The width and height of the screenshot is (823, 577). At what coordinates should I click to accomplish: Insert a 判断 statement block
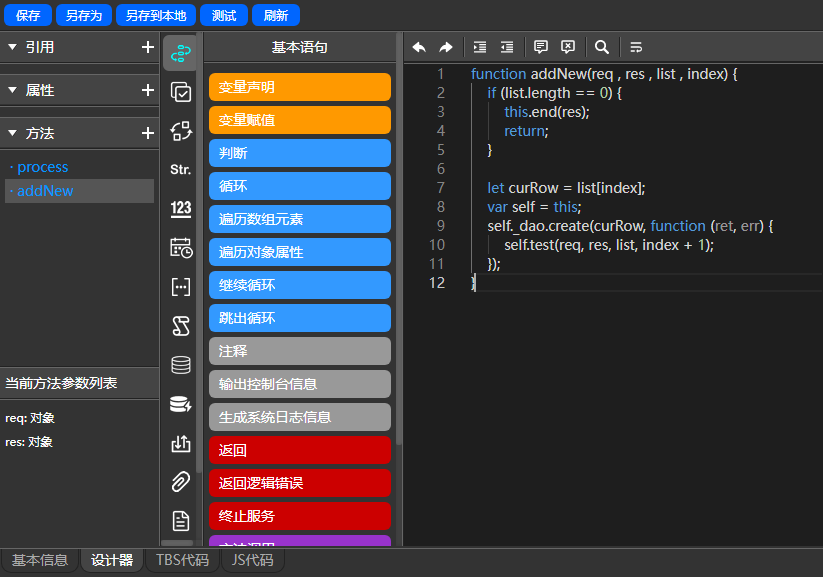(300, 153)
